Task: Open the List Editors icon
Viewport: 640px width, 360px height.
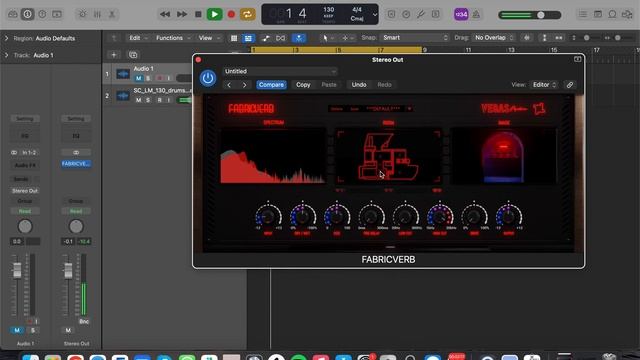Action: [x=582, y=14]
